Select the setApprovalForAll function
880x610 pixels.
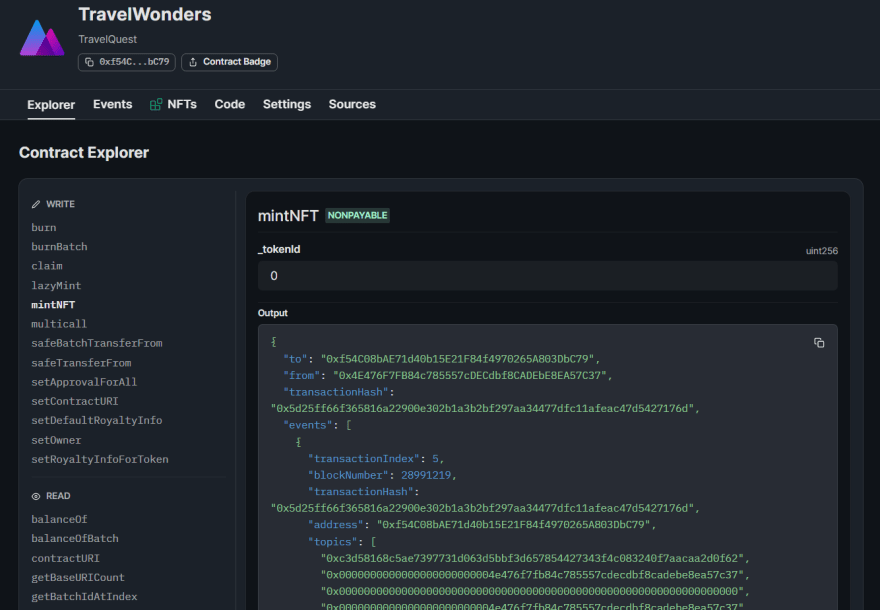(84, 382)
